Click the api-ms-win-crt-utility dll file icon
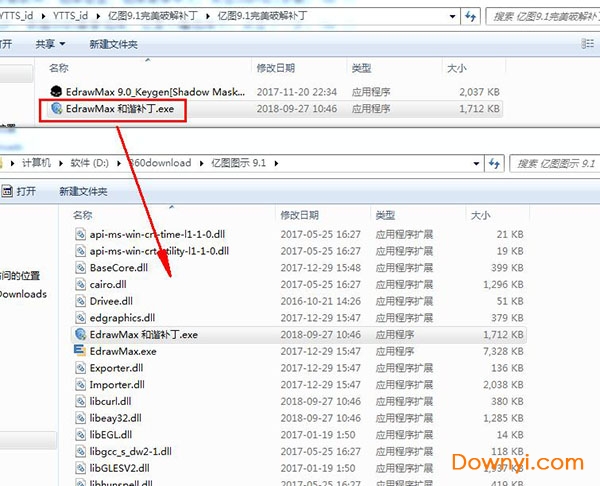The width and height of the screenshot is (600, 486). pos(80,251)
